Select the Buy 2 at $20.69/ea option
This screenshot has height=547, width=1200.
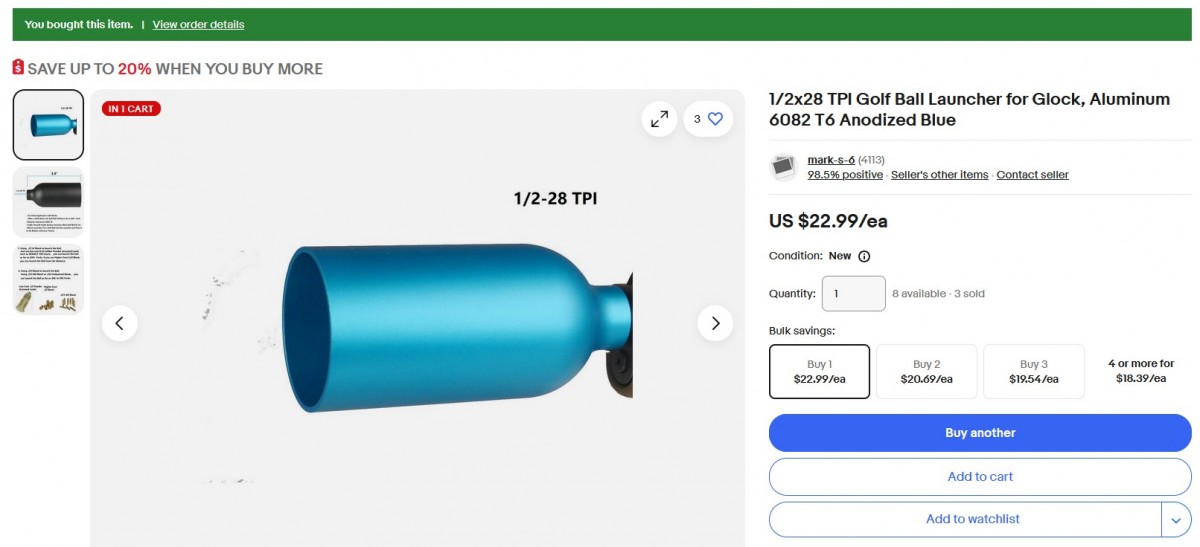coord(926,372)
